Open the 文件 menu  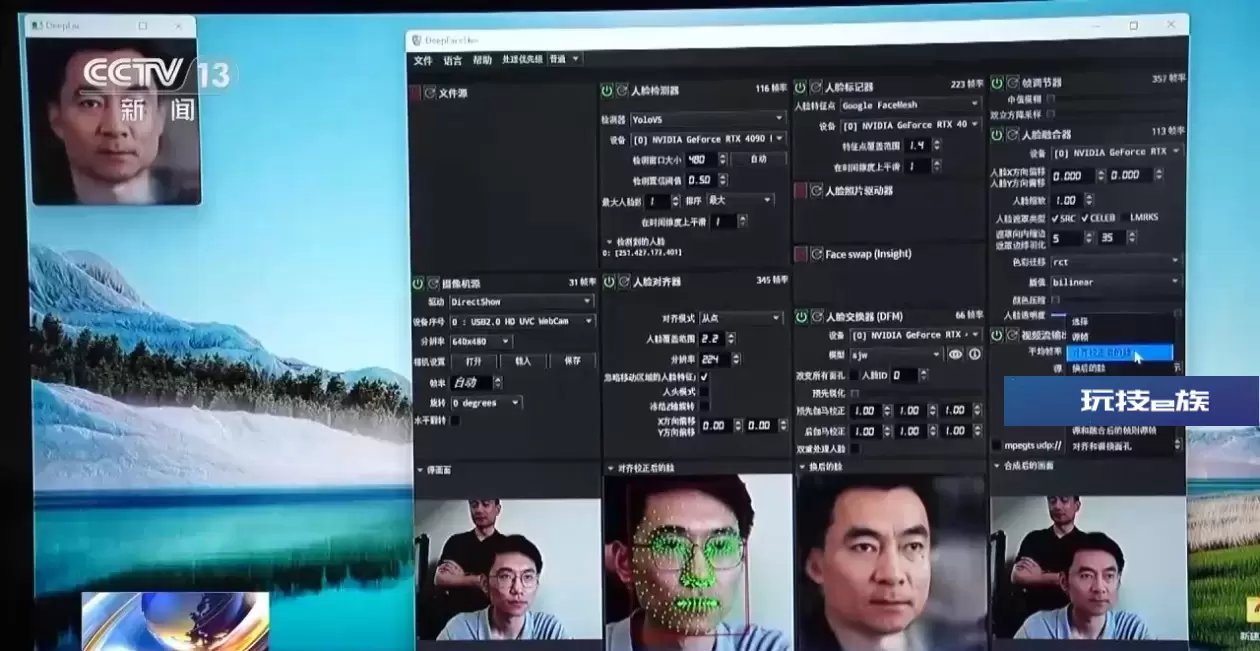[423, 60]
